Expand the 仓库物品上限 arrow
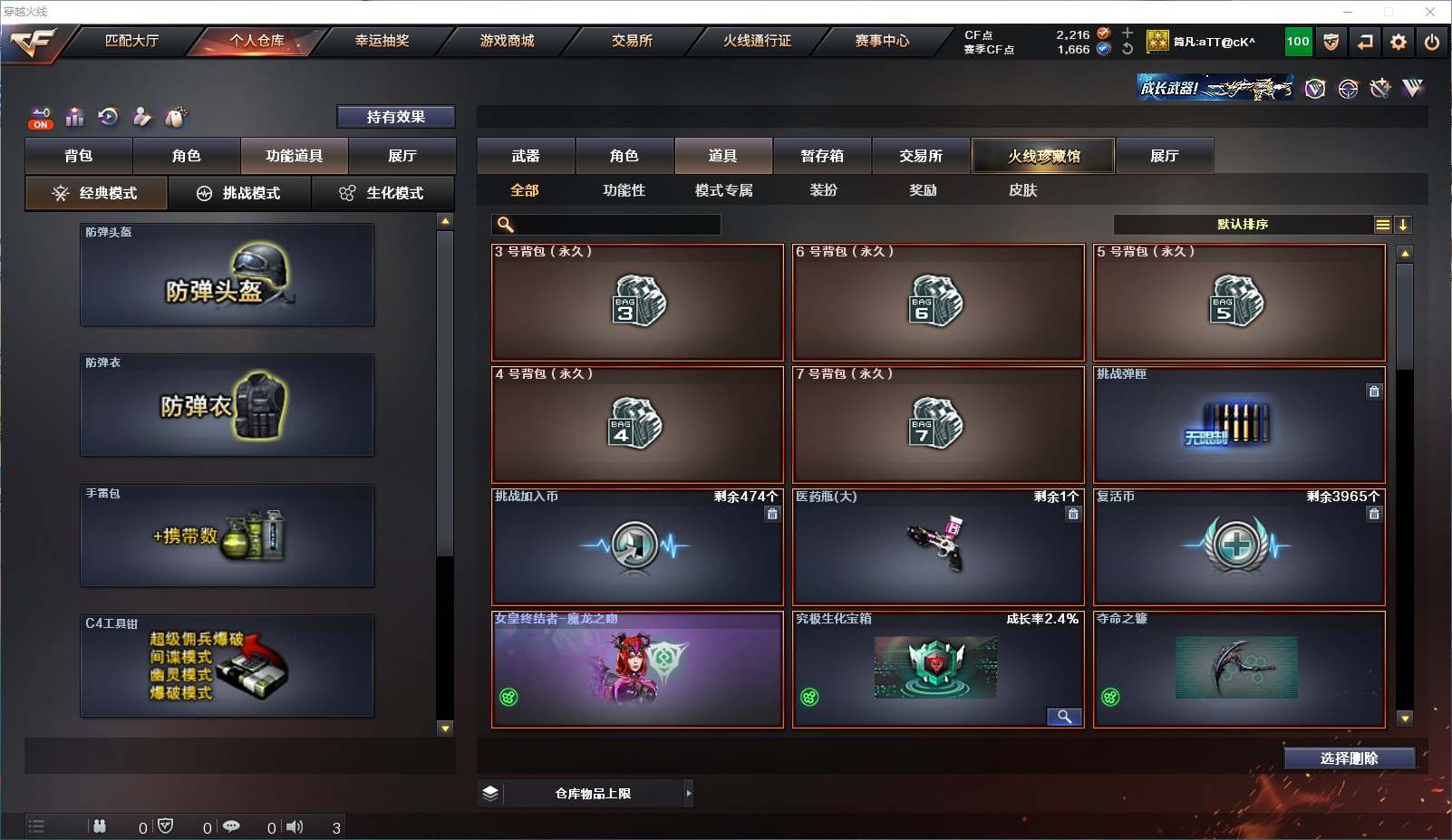The width and height of the screenshot is (1452, 840). point(689,794)
